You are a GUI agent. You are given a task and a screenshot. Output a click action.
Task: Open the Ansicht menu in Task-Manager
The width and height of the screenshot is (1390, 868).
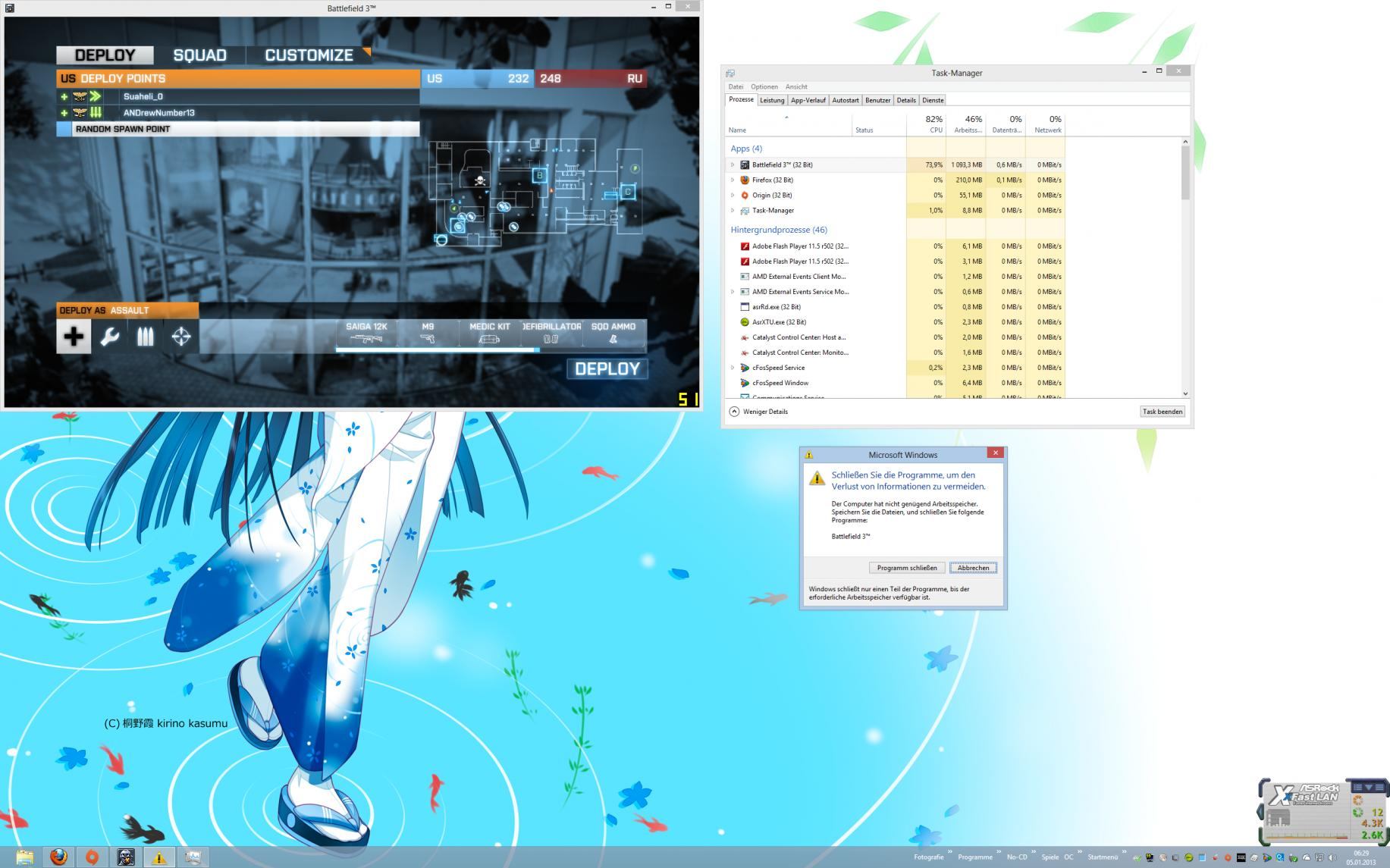pos(796,86)
